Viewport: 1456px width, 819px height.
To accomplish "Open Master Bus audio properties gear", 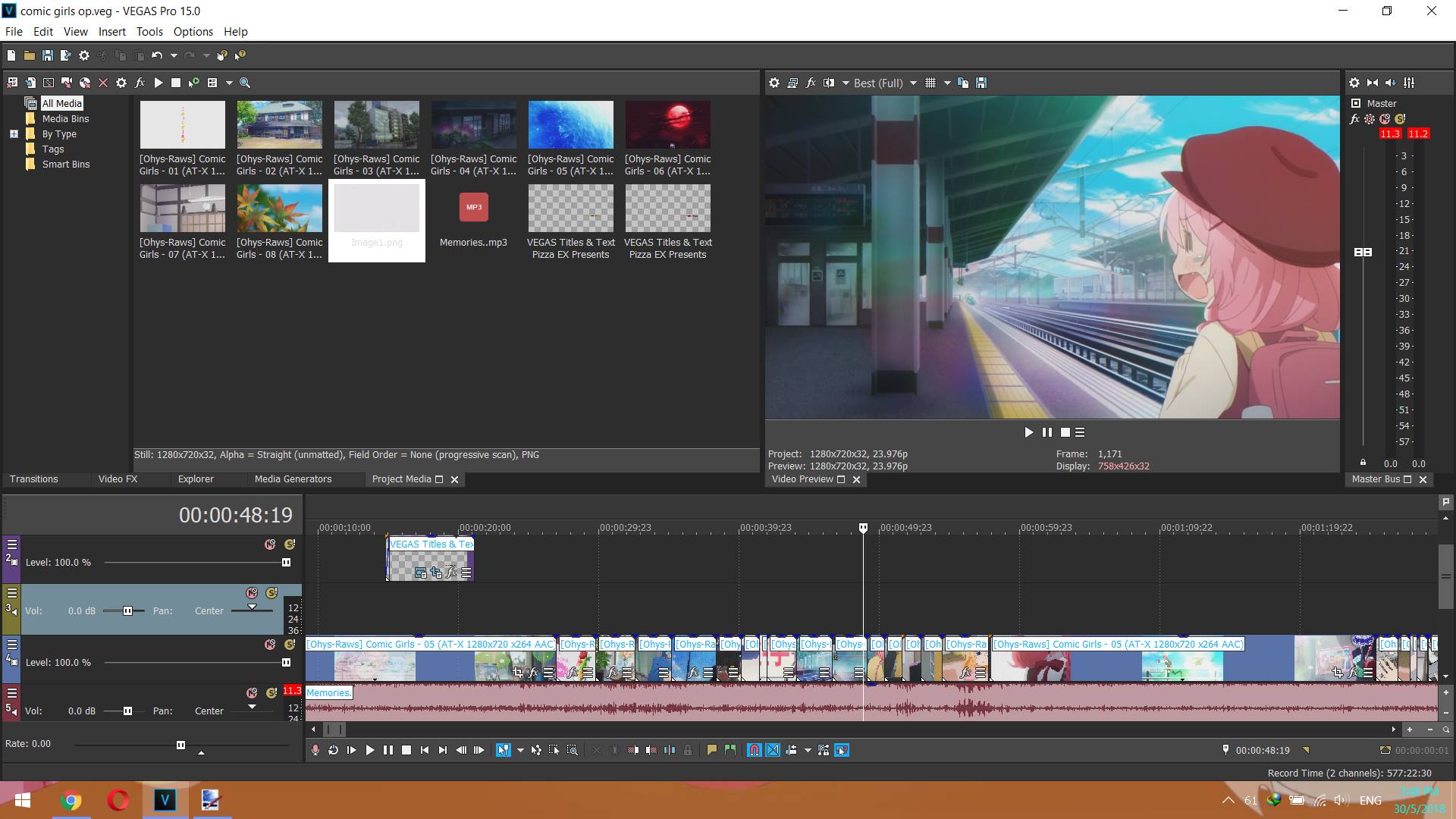I will coord(1354,83).
